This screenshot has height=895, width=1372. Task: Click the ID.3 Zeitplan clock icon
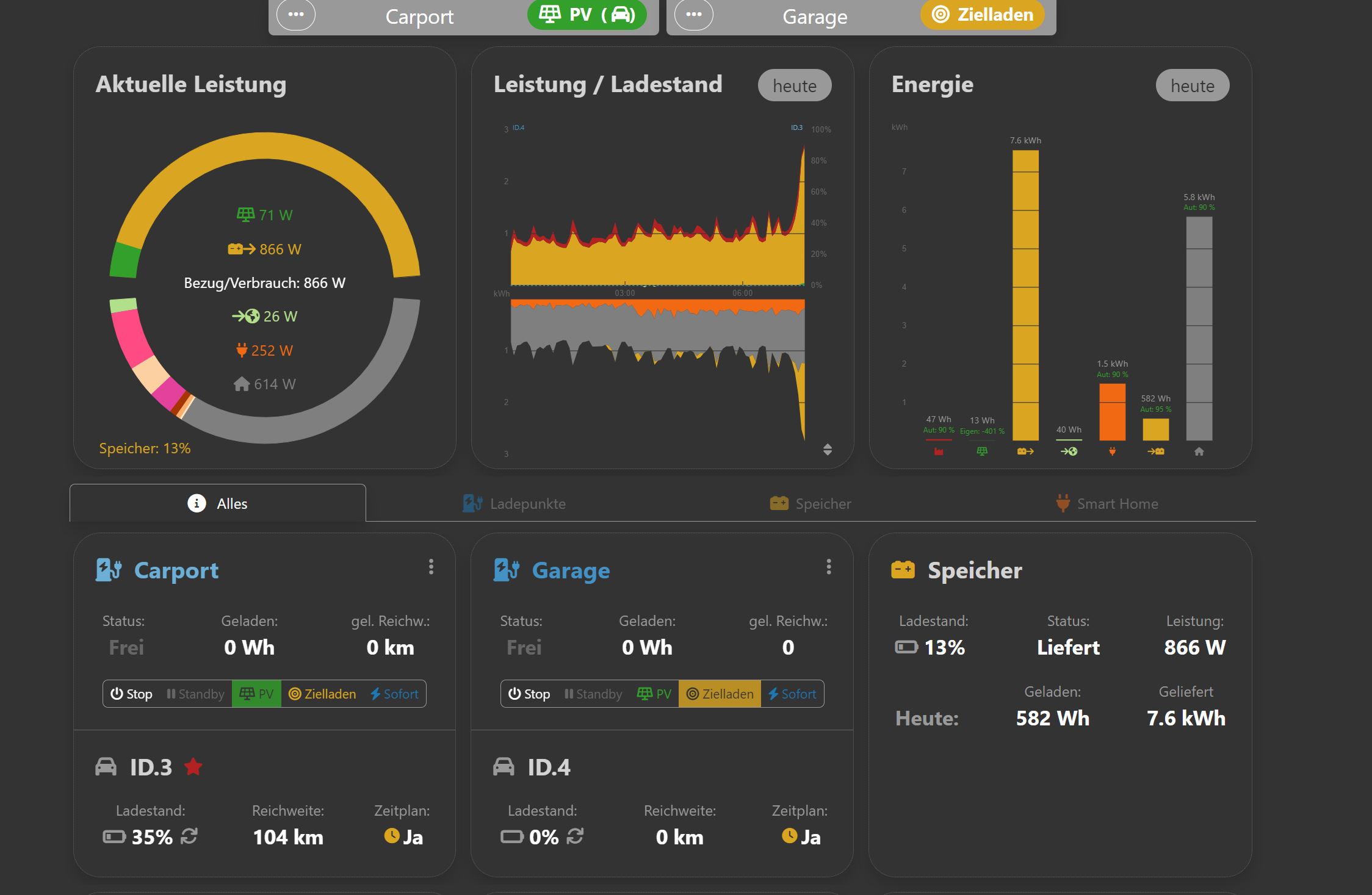click(x=392, y=835)
